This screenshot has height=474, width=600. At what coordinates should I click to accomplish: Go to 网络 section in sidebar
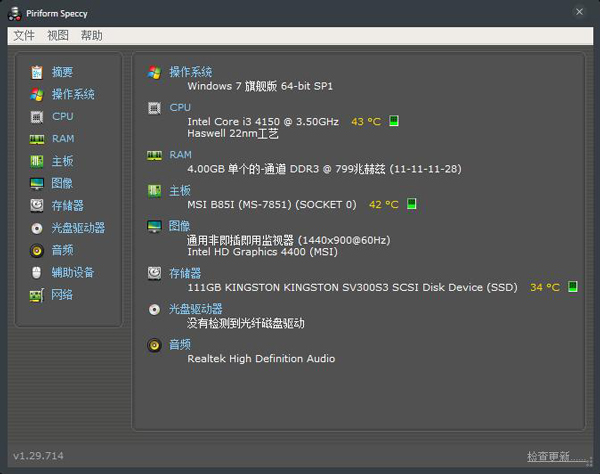pyautogui.click(x=62, y=295)
